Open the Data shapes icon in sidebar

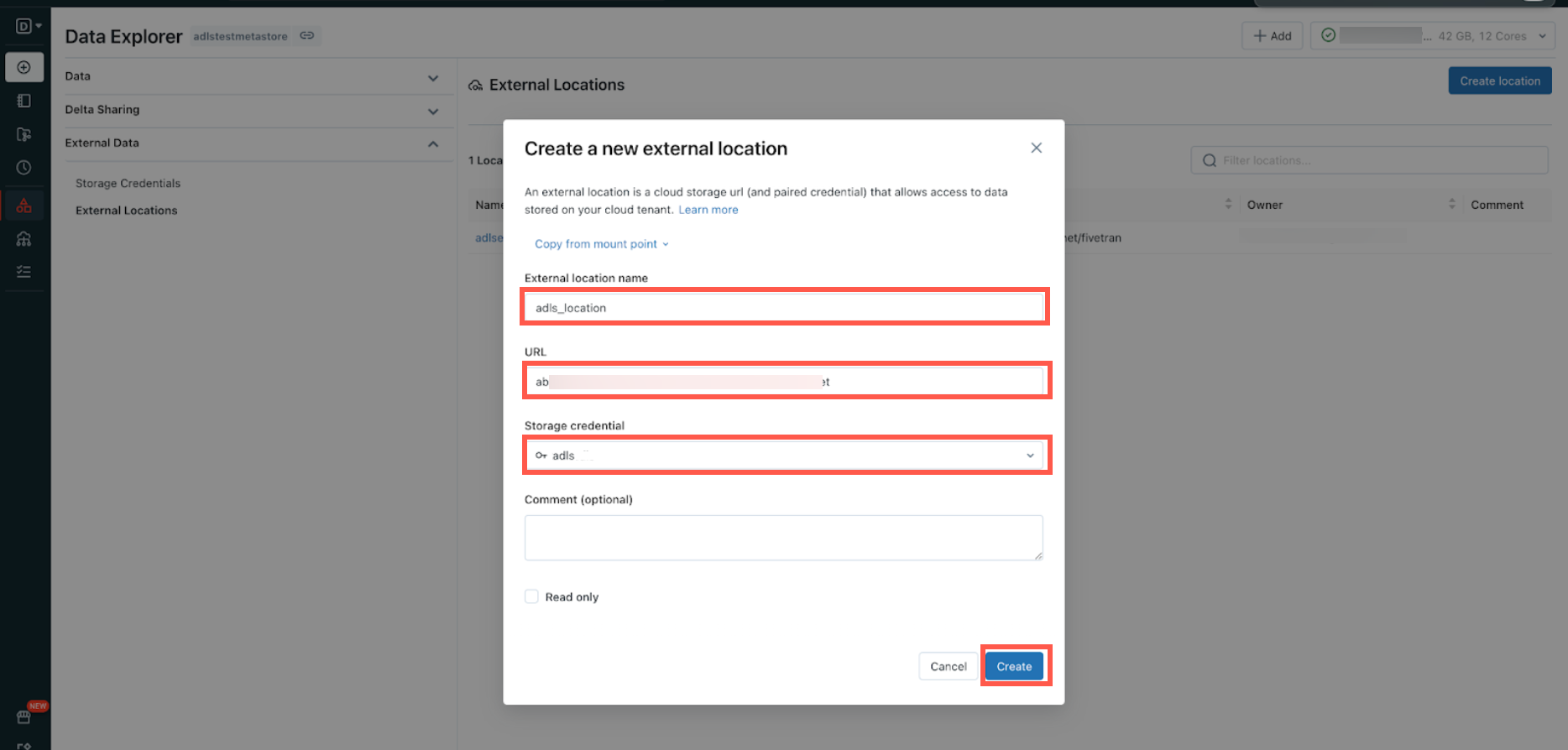24,206
